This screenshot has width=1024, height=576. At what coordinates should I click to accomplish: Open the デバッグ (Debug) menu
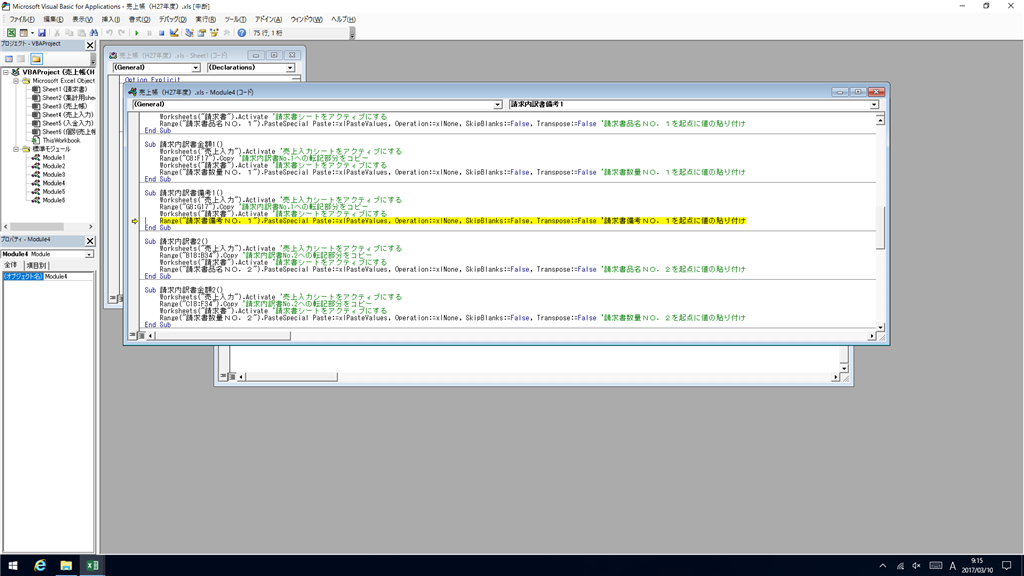pyautogui.click(x=172, y=20)
